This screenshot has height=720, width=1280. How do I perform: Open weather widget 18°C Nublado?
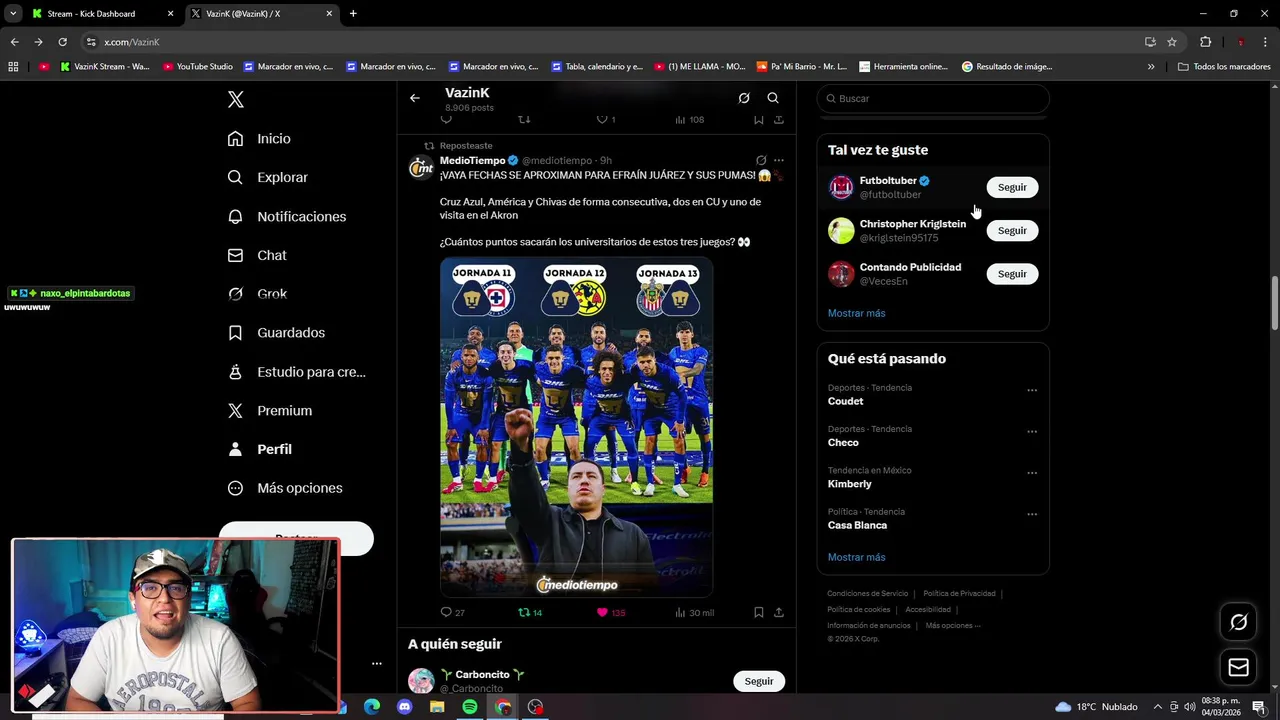[1096, 707]
